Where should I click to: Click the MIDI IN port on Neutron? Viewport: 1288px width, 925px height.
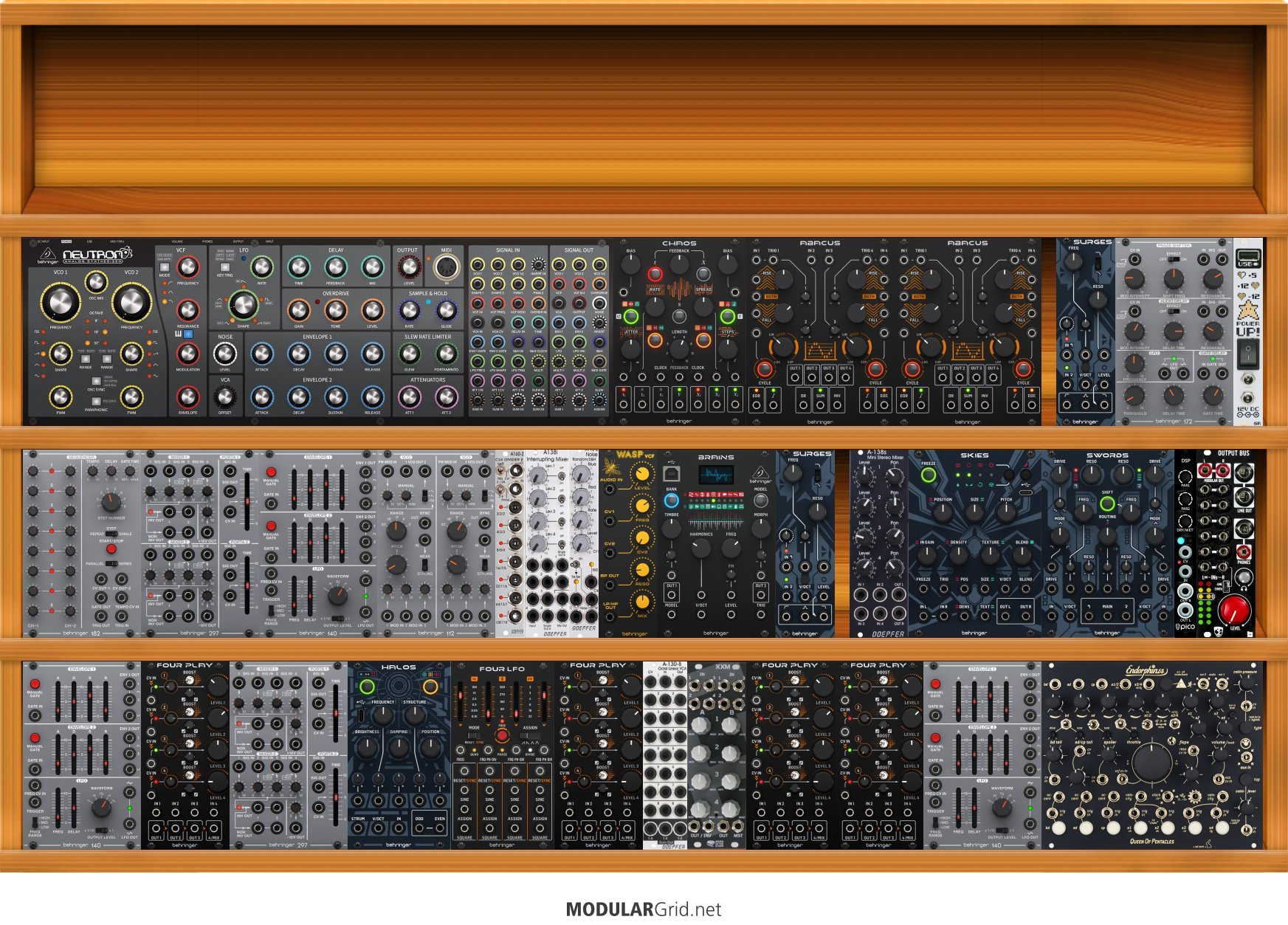(x=446, y=268)
